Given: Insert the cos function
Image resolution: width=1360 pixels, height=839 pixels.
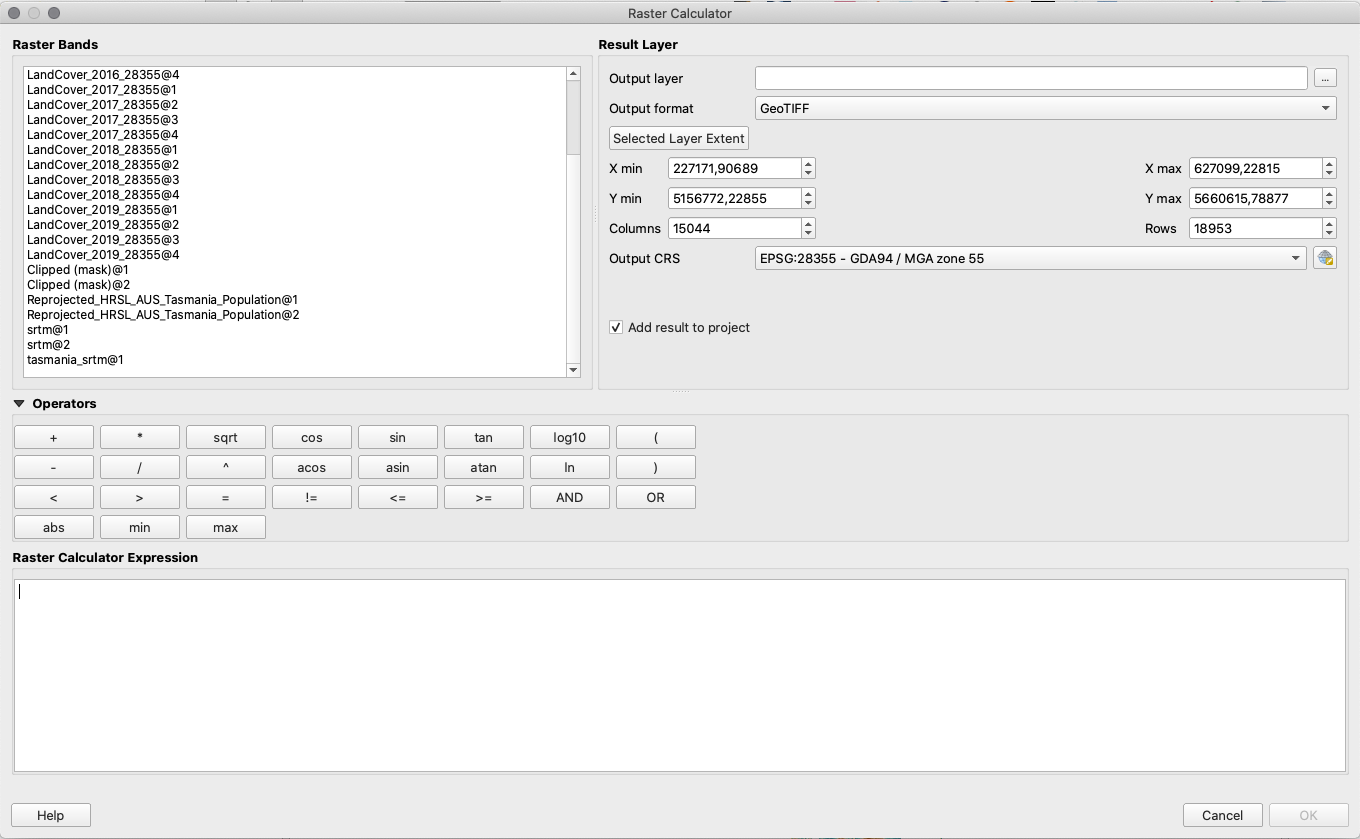Looking at the screenshot, I should [312, 437].
